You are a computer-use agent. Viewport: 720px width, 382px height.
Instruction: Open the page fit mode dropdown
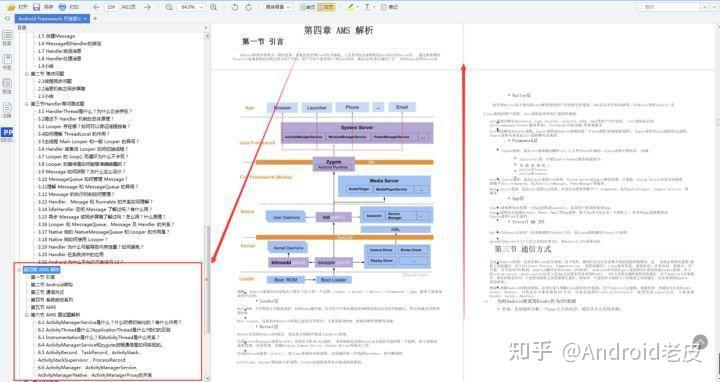tap(278, 7)
